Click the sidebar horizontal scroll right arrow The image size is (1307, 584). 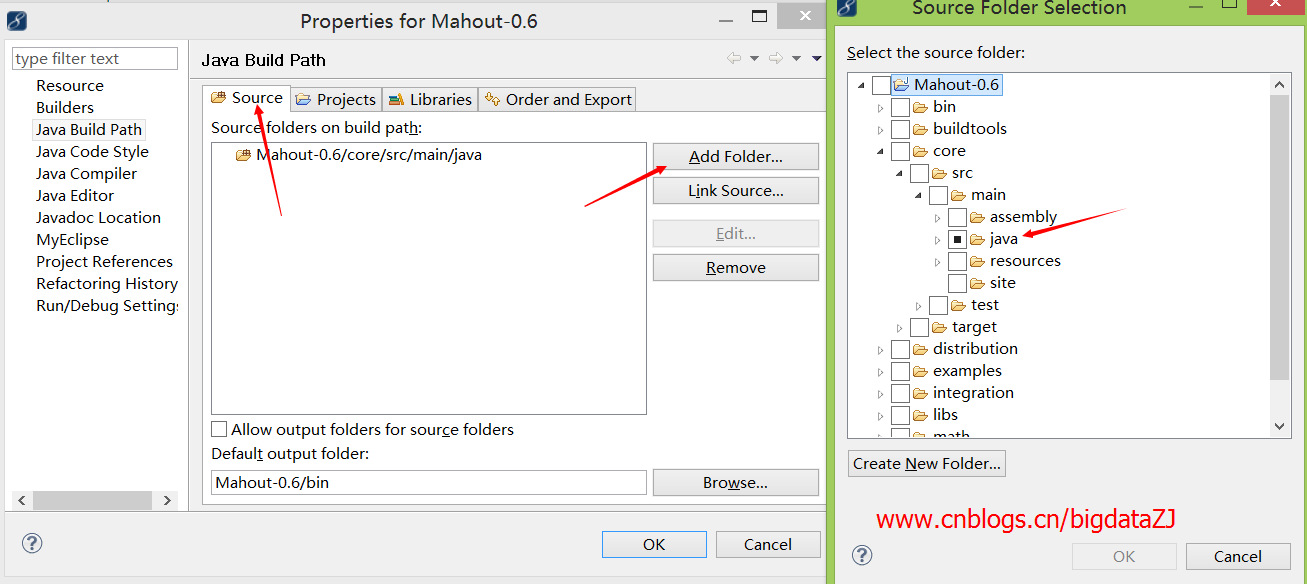[167, 500]
